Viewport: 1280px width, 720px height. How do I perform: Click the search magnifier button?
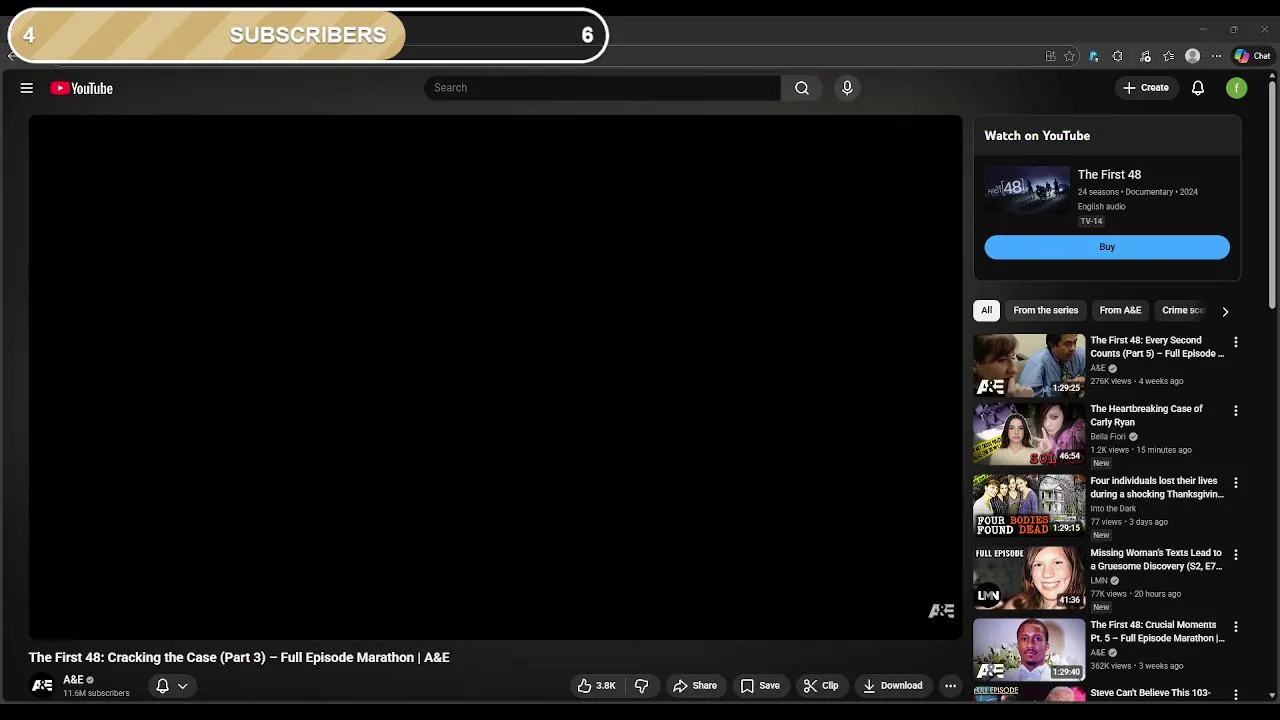point(802,88)
